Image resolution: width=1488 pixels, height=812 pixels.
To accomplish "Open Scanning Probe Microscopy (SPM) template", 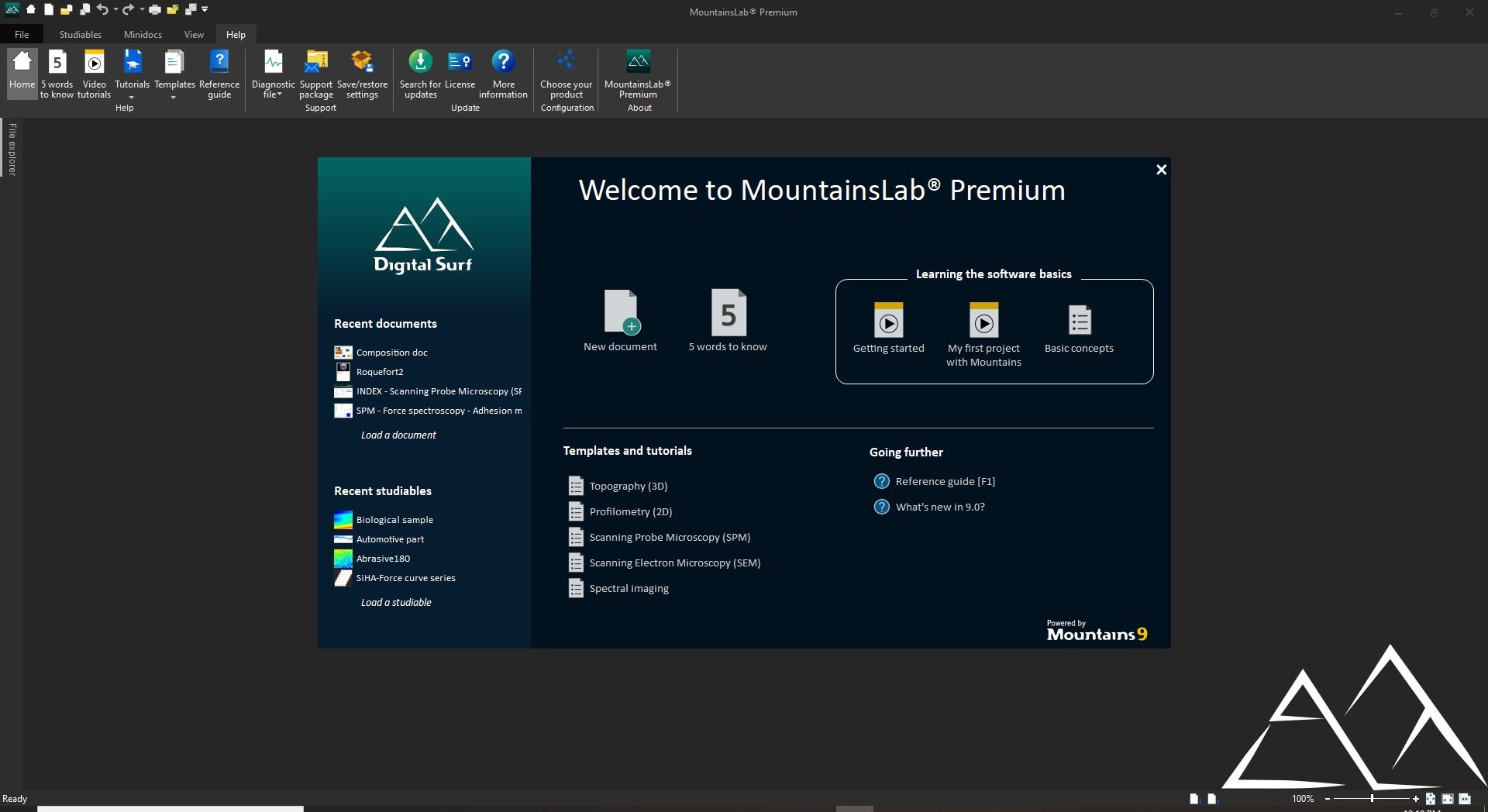I will (660, 538).
